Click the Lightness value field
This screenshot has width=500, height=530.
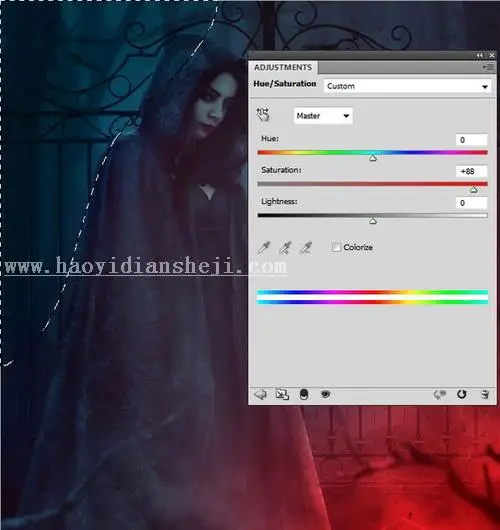[x=471, y=203]
